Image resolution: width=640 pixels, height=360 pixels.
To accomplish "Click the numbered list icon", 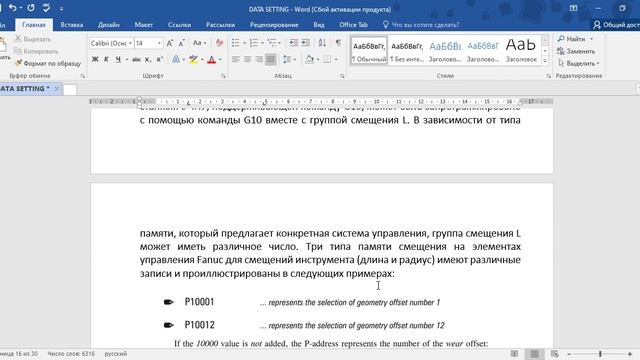I will tap(253, 43).
